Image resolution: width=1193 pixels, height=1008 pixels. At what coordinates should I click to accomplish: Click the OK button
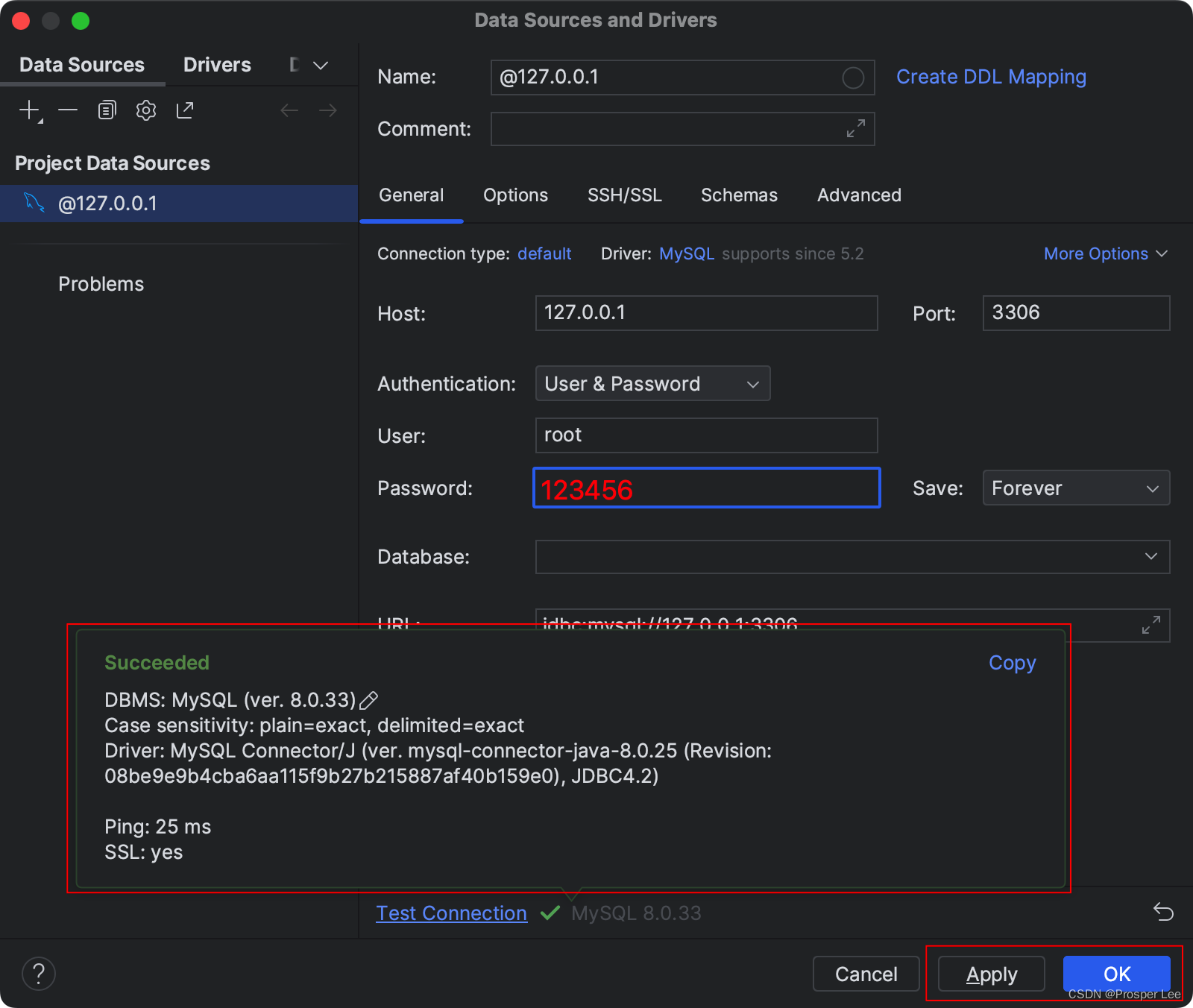click(x=1117, y=974)
